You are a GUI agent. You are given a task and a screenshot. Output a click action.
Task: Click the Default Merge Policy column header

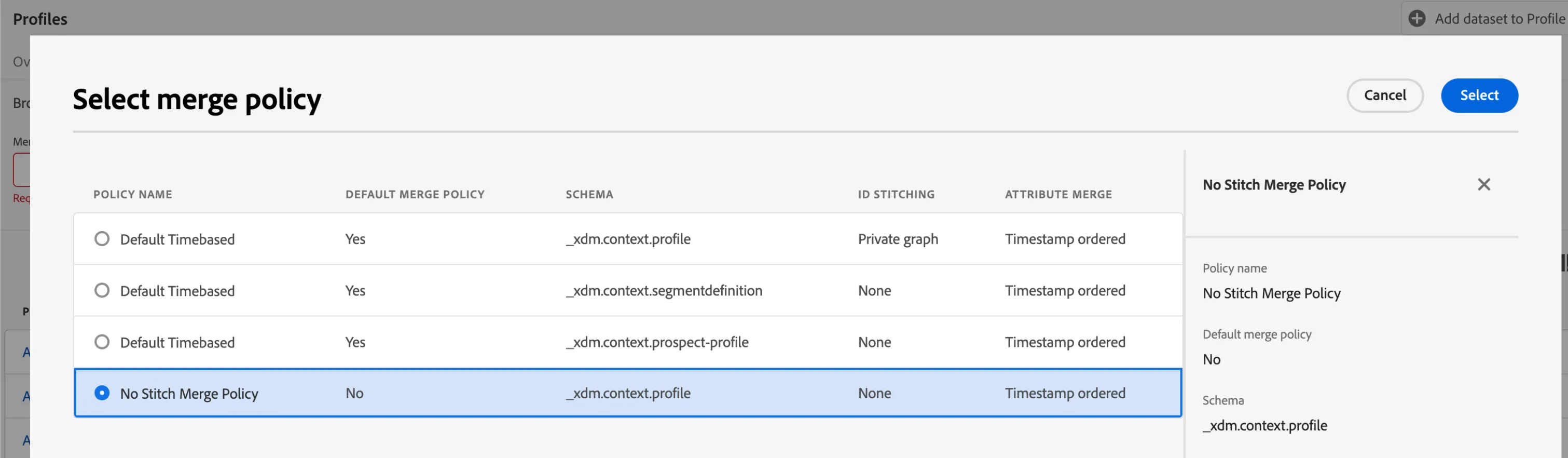coord(415,194)
